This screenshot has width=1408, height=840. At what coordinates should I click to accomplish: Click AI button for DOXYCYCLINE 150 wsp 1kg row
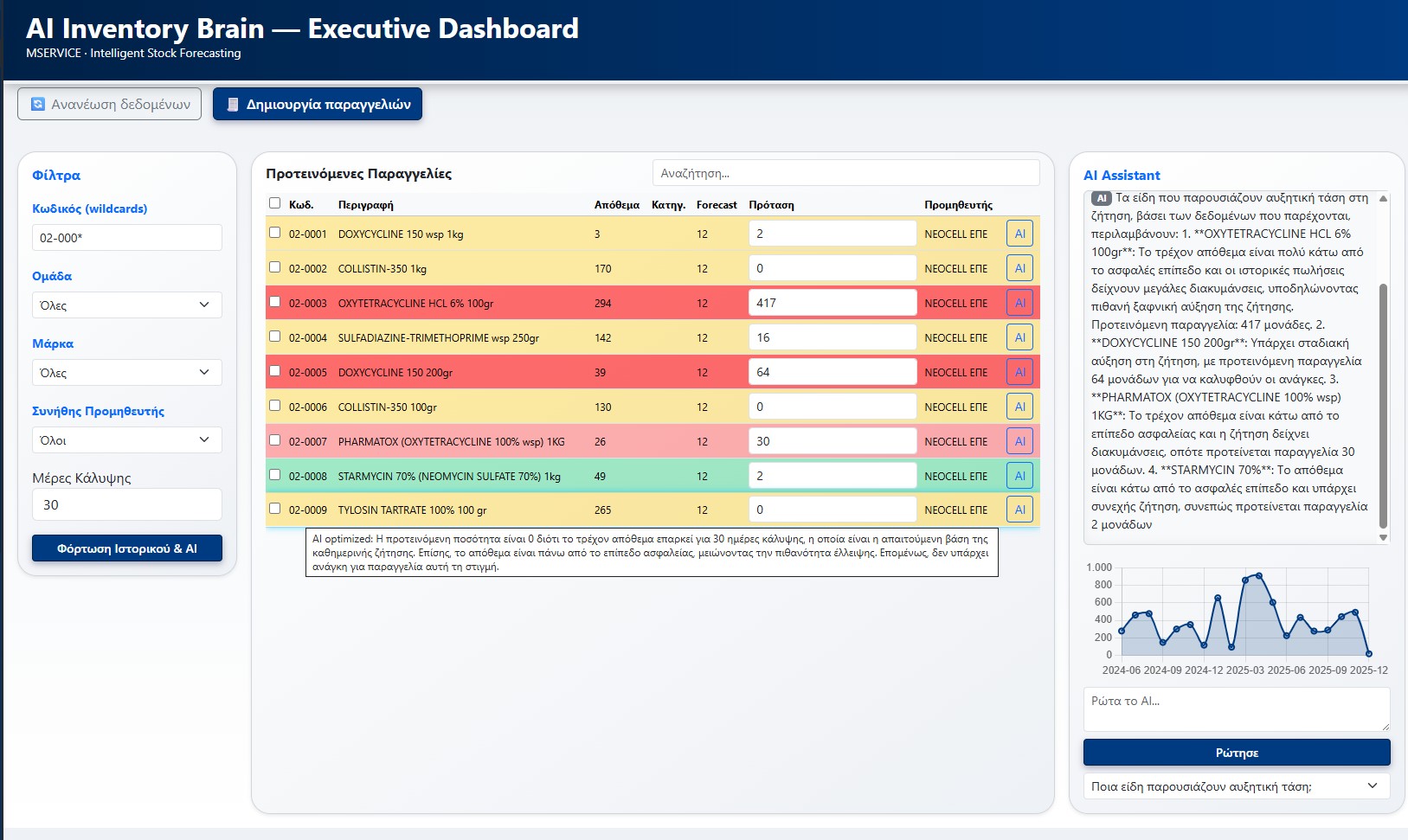coord(1019,234)
